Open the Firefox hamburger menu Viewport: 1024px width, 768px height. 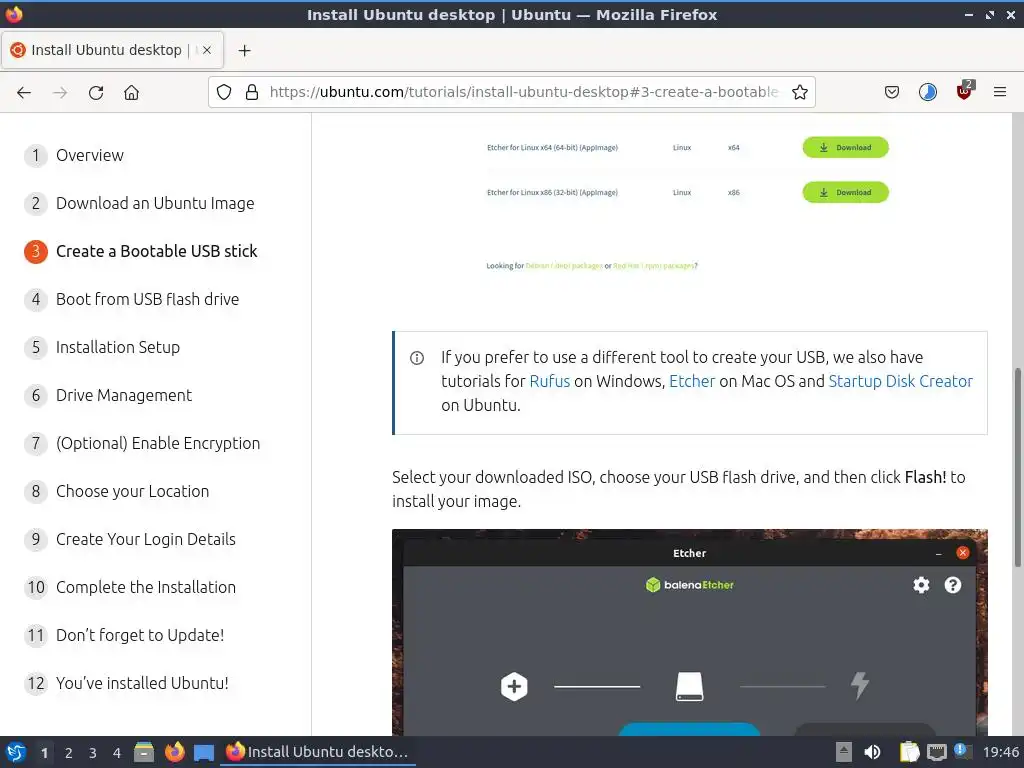[x=999, y=92]
